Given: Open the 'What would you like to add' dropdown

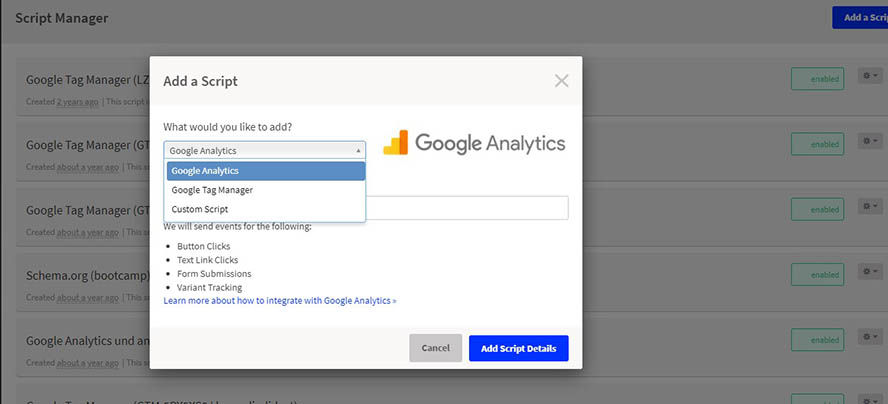Looking at the screenshot, I should point(264,150).
